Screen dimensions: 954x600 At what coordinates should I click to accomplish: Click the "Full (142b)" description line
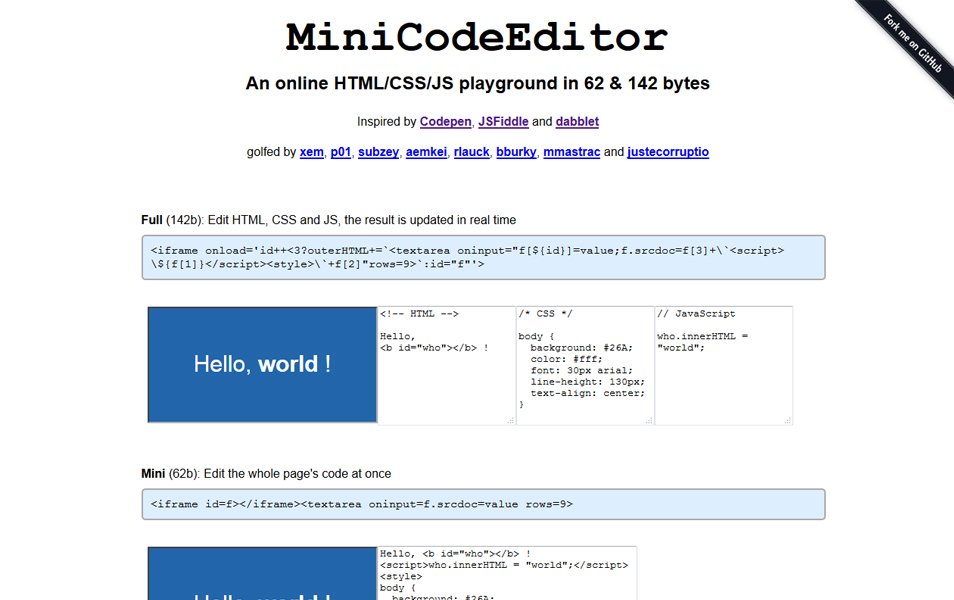point(329,220)
